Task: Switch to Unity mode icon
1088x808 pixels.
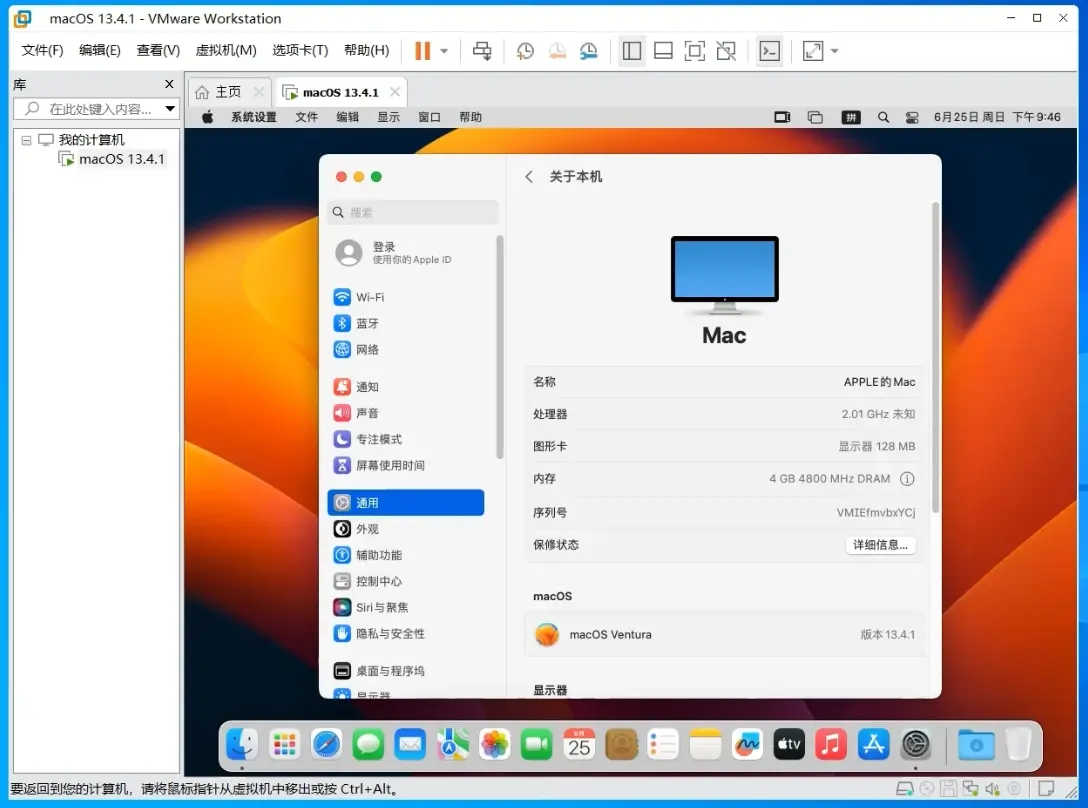Action: (726, 51)
